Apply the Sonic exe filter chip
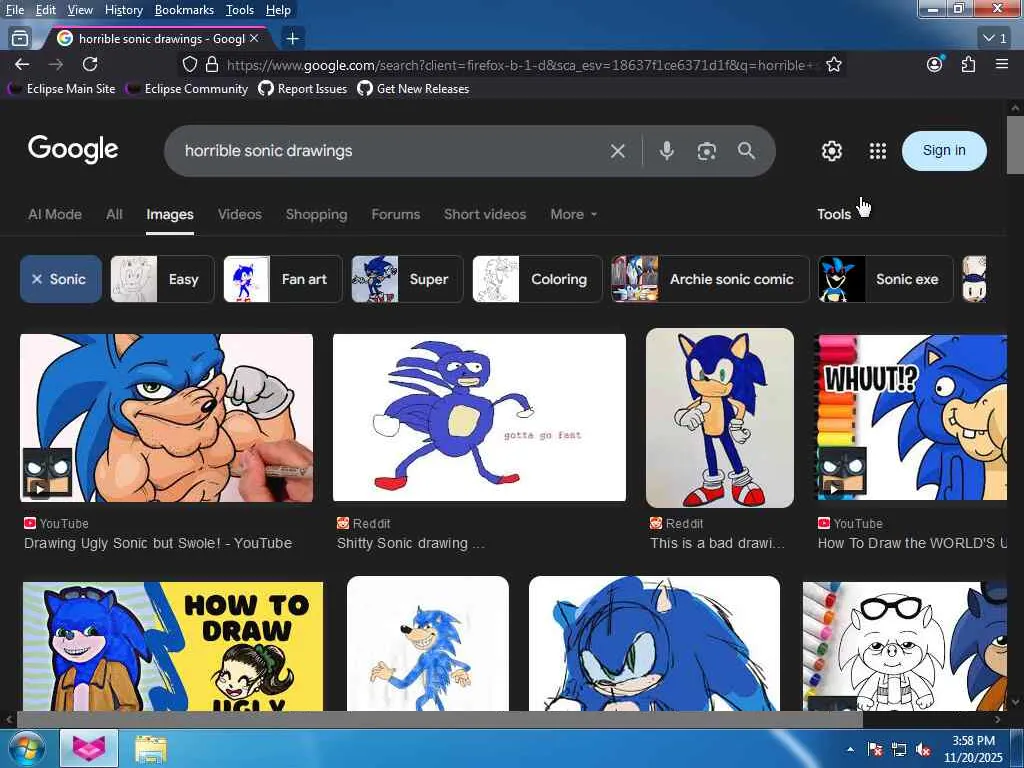Screen dimensions: 1024x768 (x=886, y=279)
